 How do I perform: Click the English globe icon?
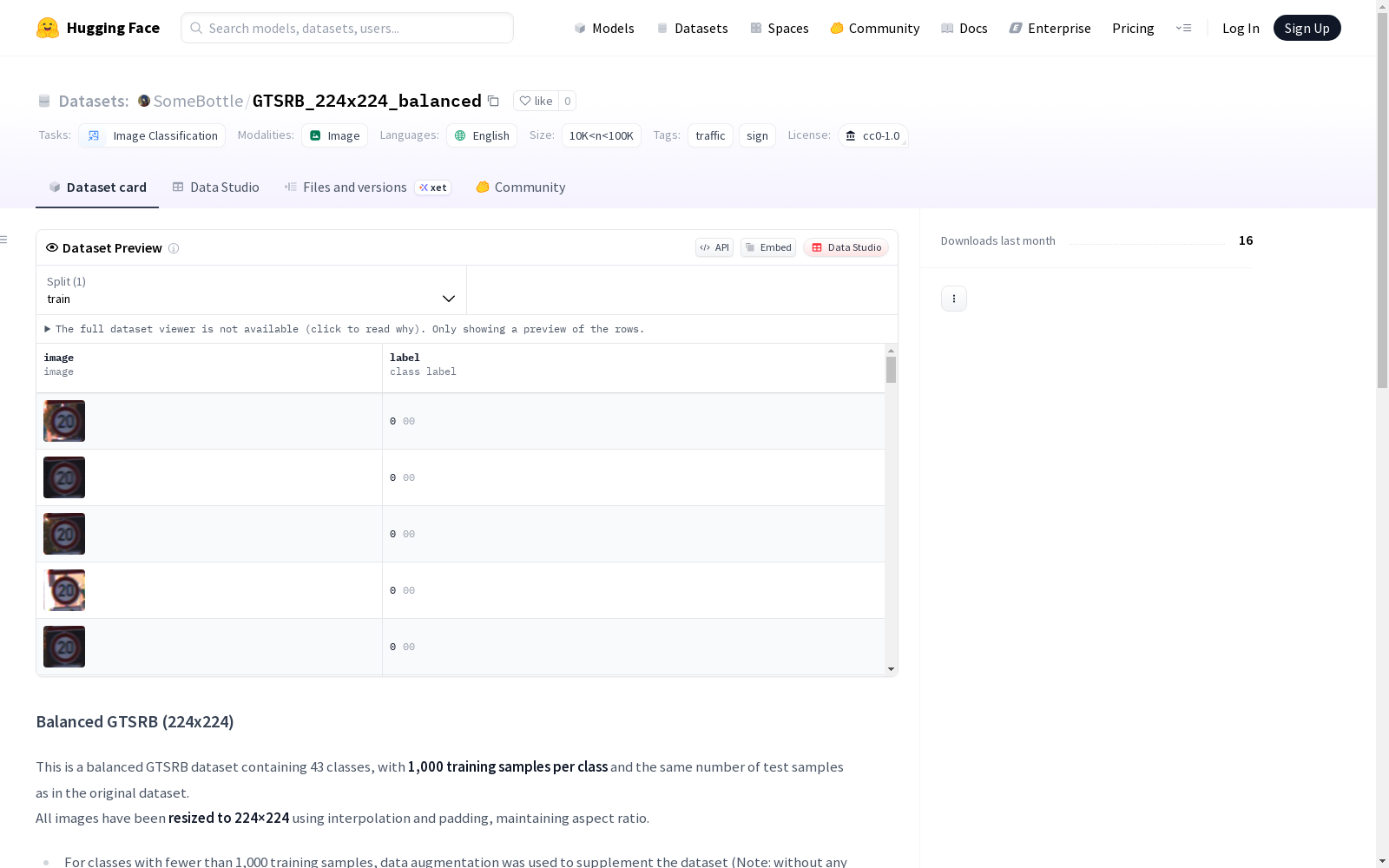point(460,135)
